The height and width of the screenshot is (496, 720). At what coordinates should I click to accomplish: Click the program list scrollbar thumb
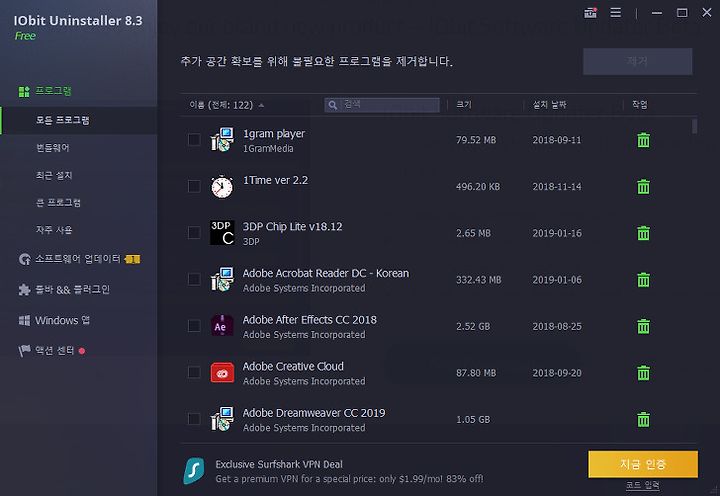tap(694, 126)
